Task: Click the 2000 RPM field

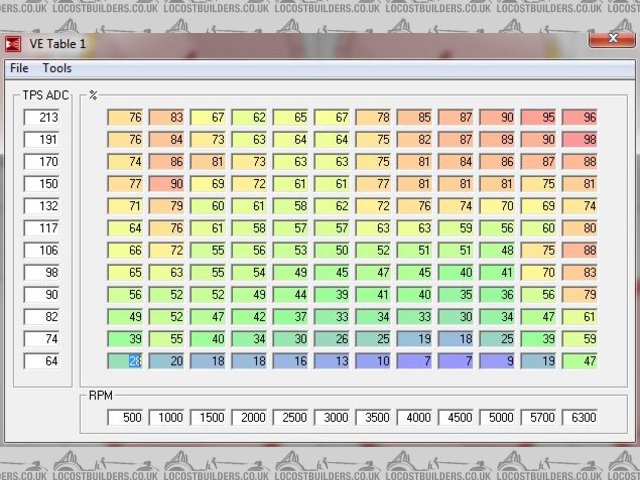Action: point(250,417)
